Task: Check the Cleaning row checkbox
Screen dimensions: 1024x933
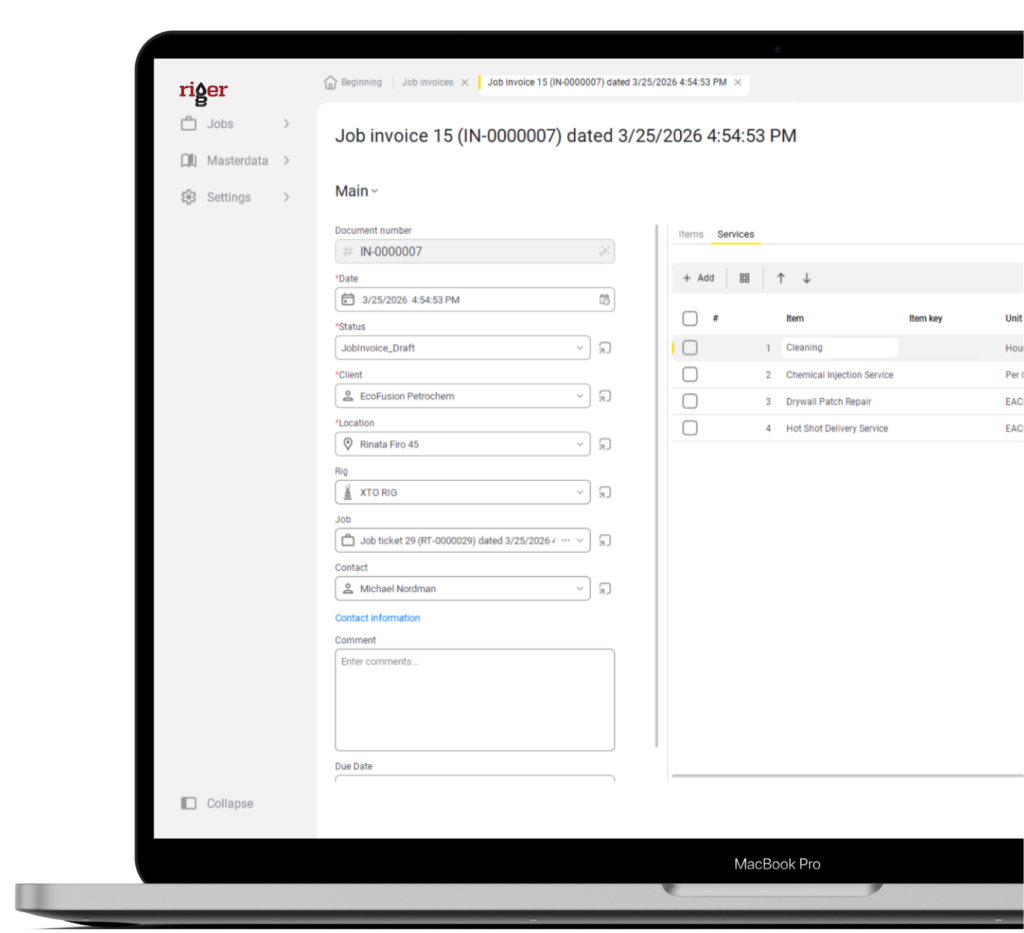Action: tap(690, 348)
